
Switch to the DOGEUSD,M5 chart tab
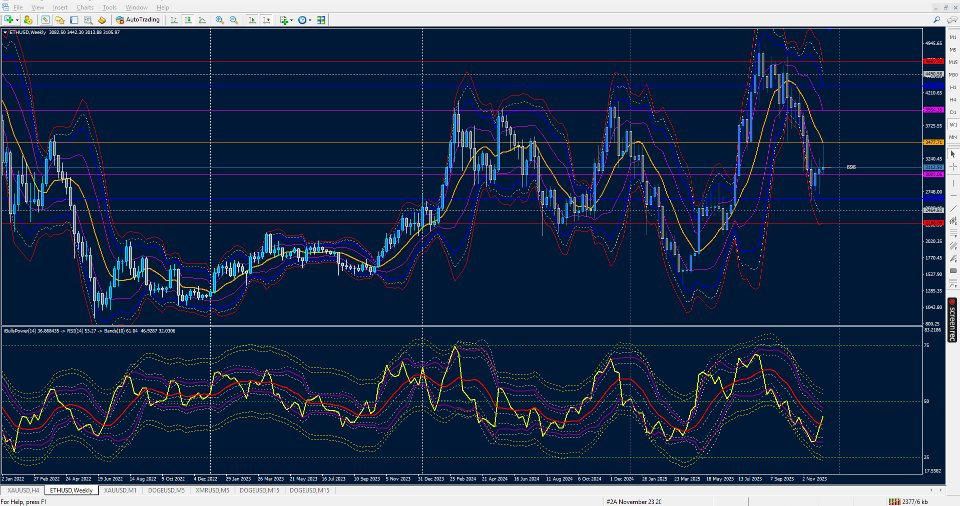click(x=166, y=491)
